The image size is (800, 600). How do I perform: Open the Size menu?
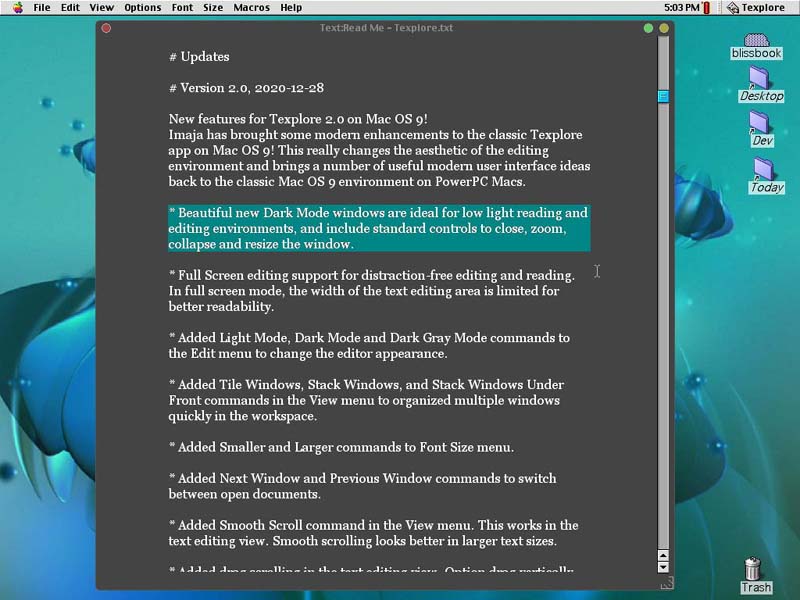(213, 8)
